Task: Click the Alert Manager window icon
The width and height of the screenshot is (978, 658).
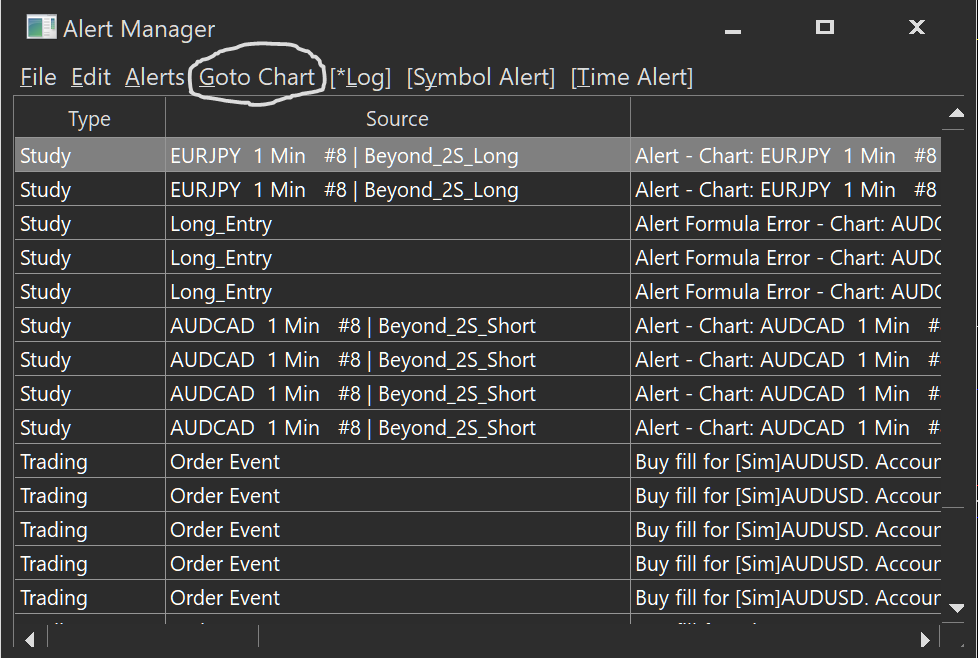Action: tap(41, 28)
